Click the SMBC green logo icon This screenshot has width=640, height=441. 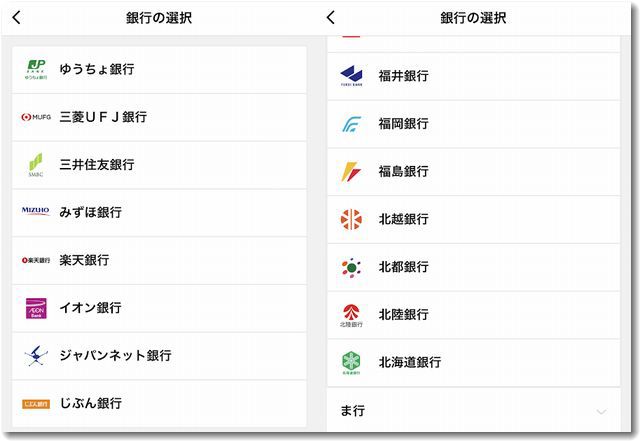click(x=35, y=164)
